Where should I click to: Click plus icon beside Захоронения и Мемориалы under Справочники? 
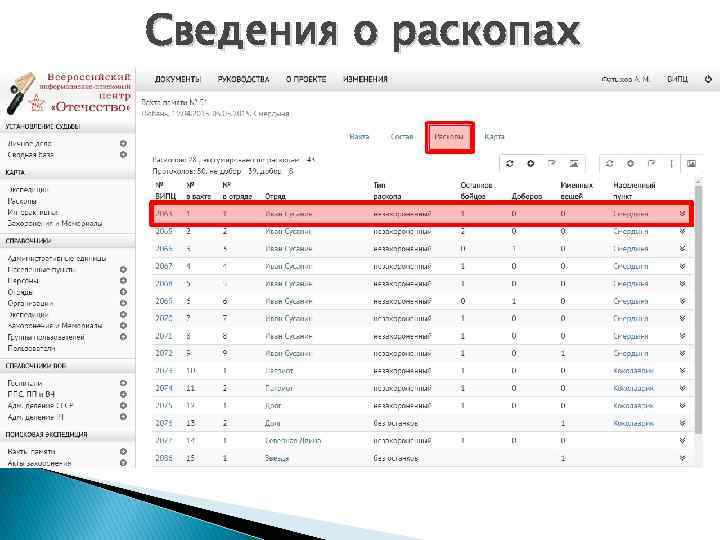(x=123, y=326)
